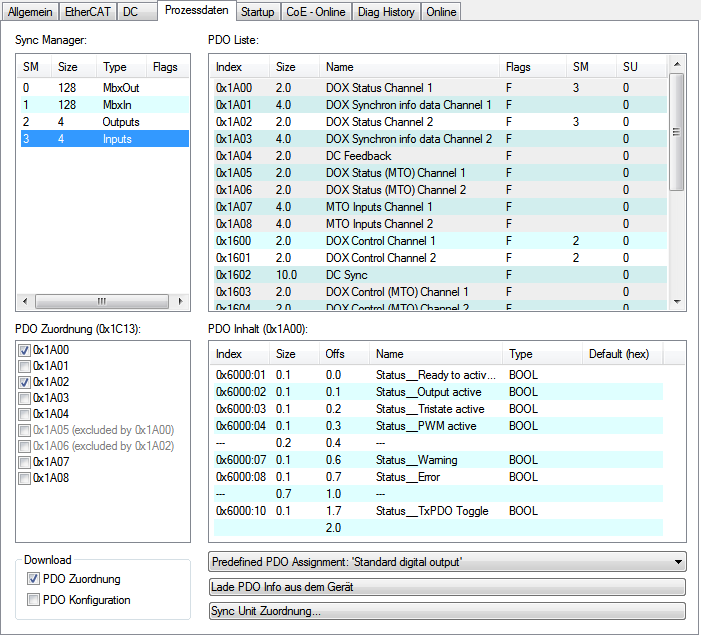Click the Sync Manager Type column header

click(122, 67)
